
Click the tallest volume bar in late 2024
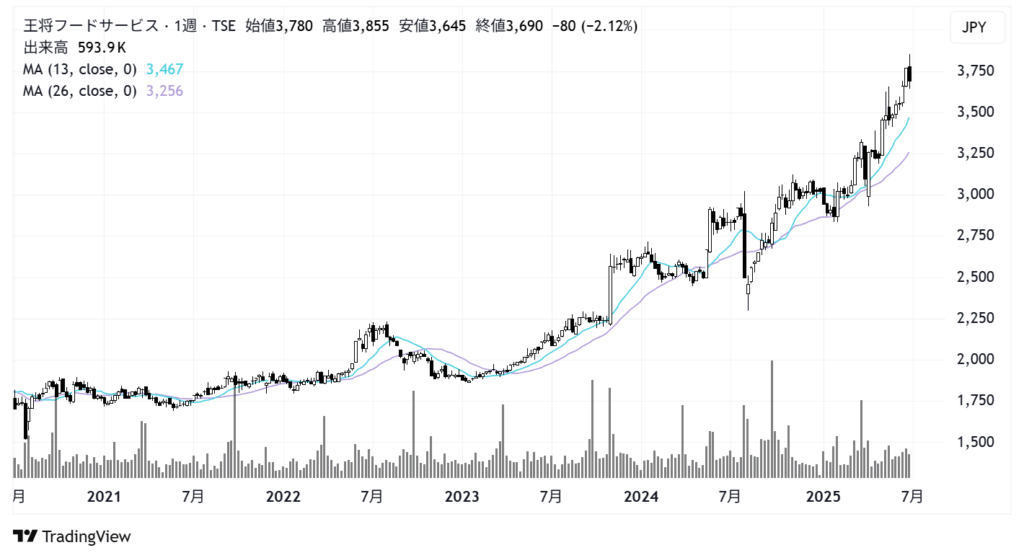pyautogui.click(x=772, y=419)
